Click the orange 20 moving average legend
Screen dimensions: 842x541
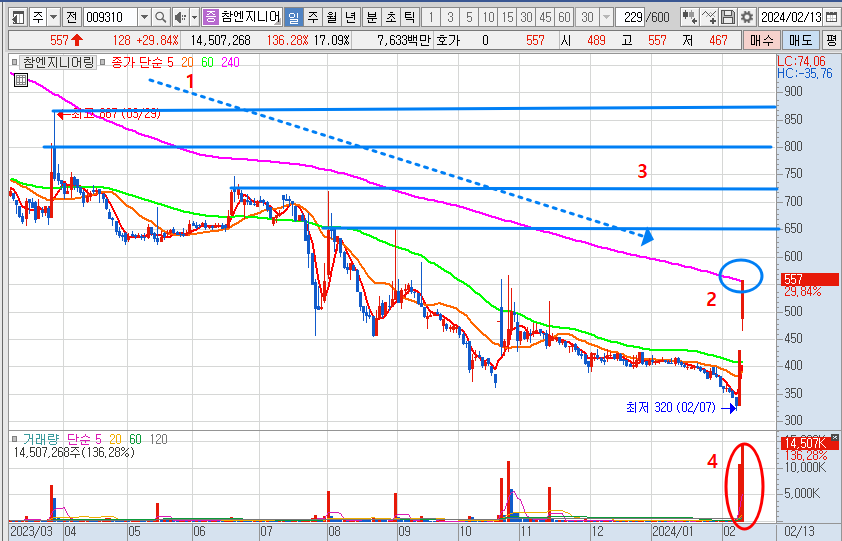point(187,62)
